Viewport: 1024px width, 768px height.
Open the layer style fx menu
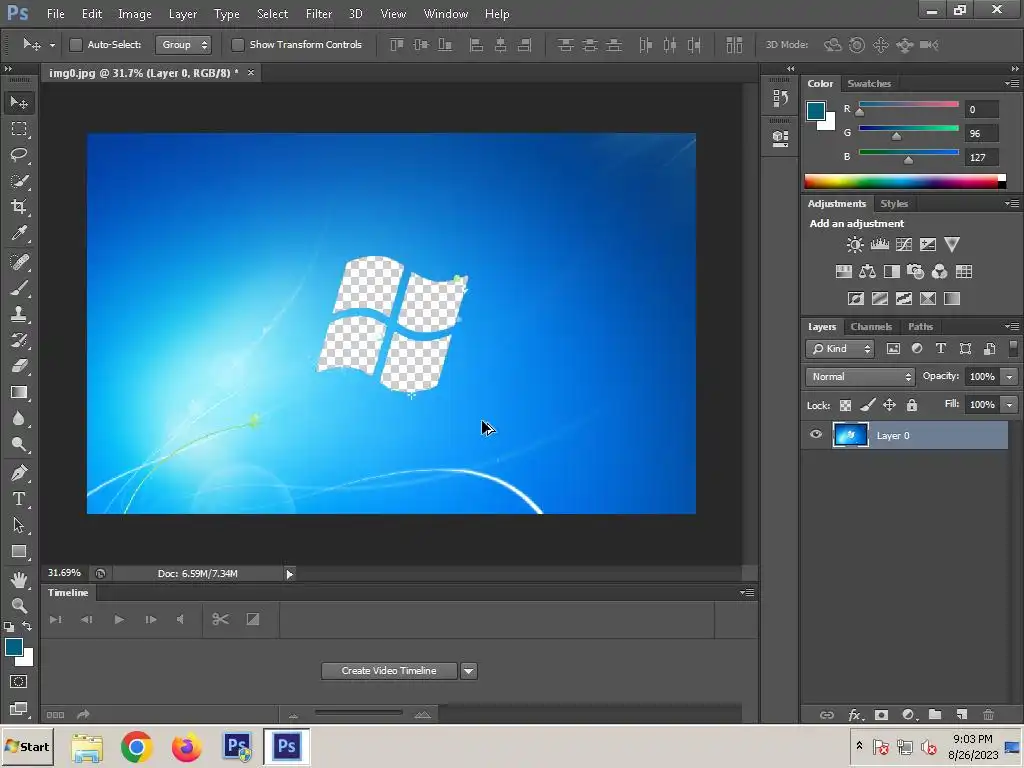click(x=854, y=714)
